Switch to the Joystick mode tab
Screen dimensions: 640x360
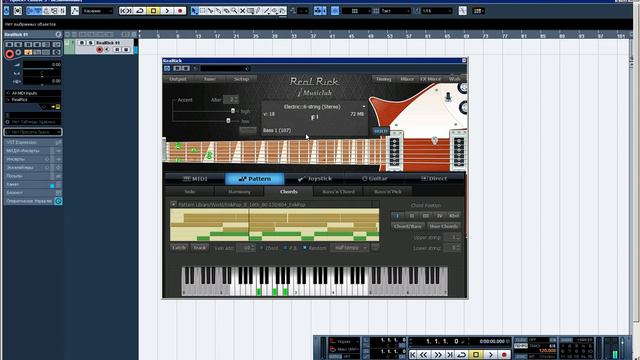pyautogui.click(x=314, y=179)
